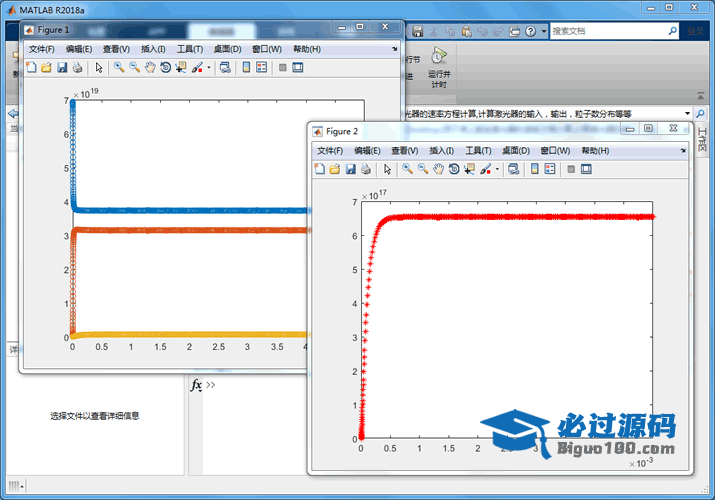
Task: Hide Plot Tools icon in Figure 1
Action: click(283, 68)
